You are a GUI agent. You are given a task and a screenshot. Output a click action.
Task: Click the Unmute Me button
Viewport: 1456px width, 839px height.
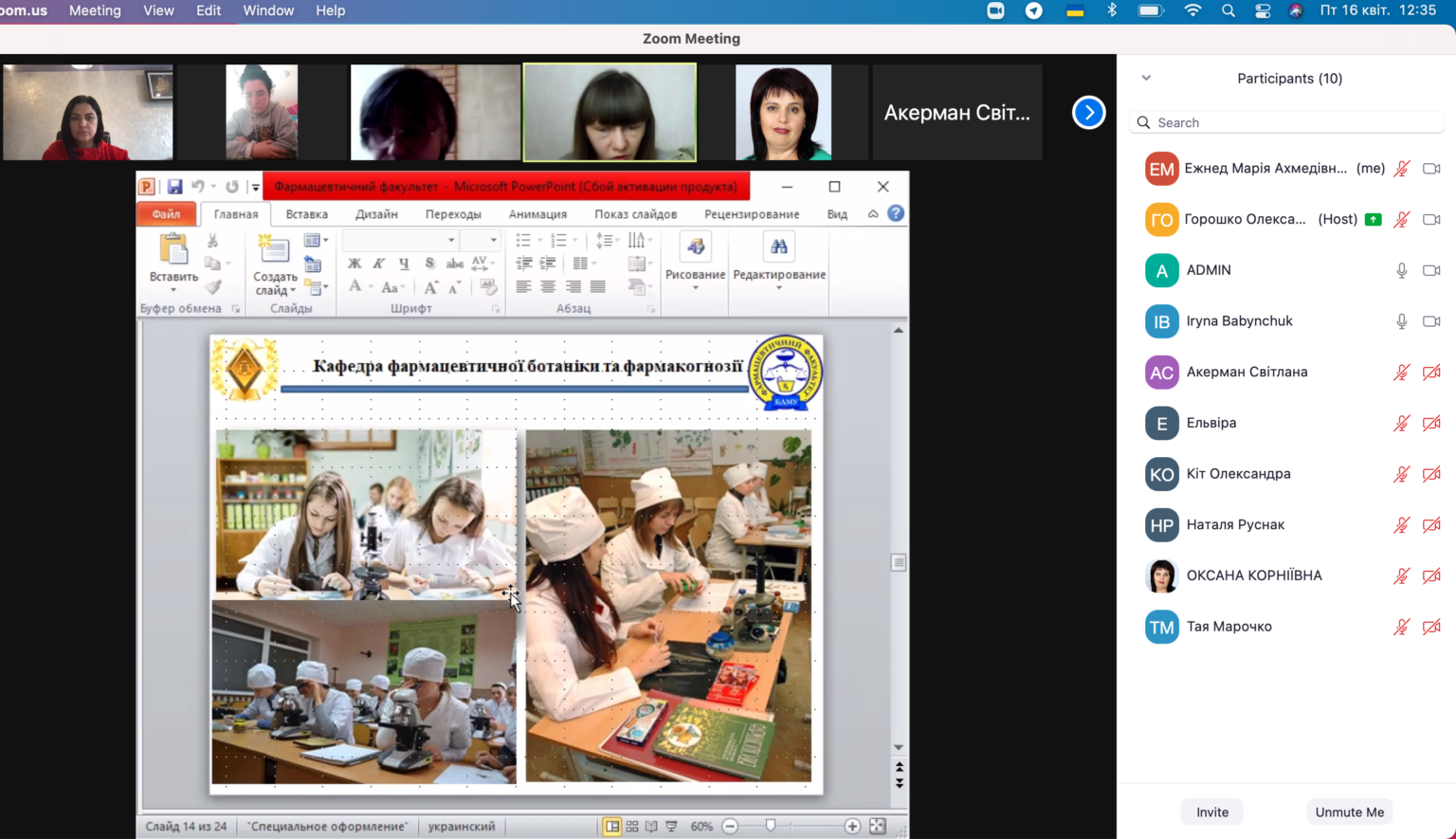(1349, 812)
